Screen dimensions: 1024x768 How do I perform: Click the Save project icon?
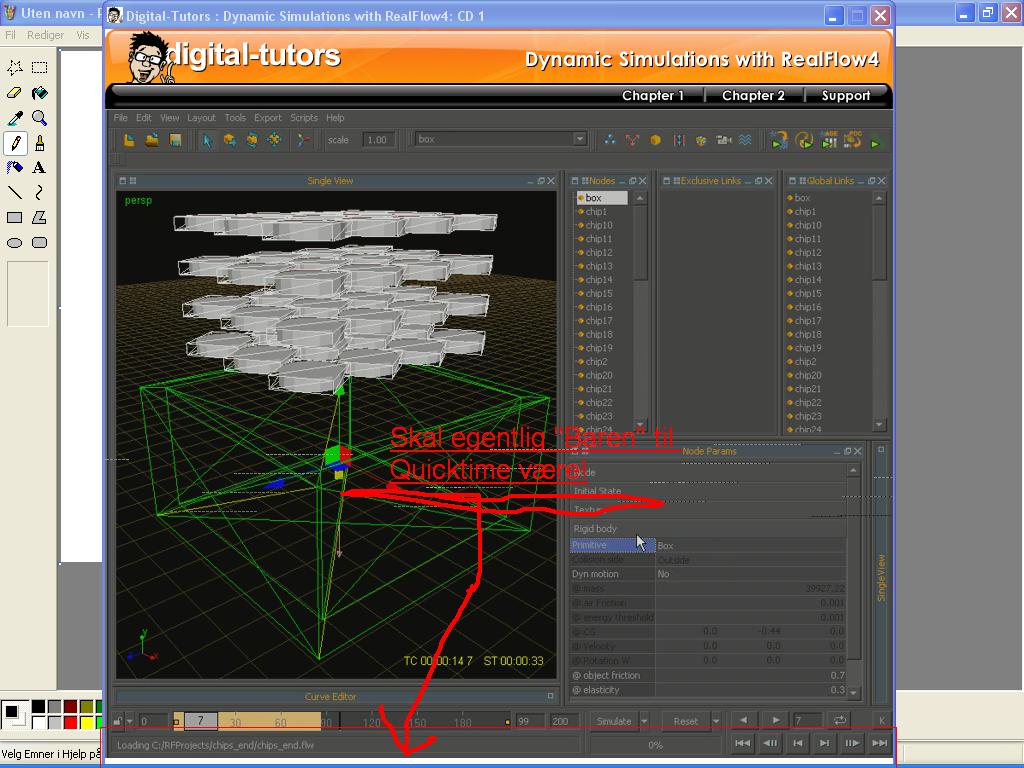coord(175,140)
